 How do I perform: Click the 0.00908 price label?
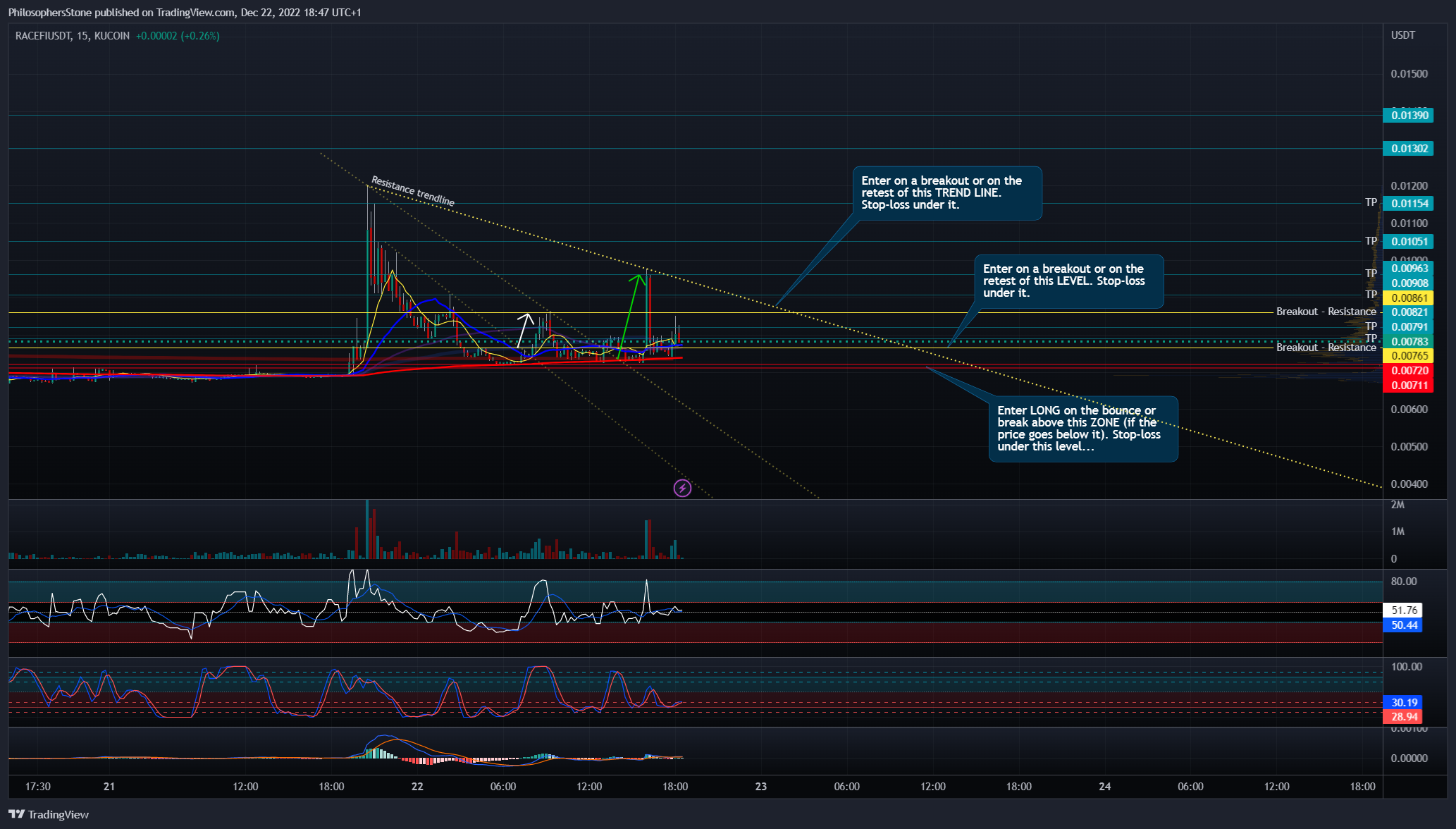1408,283
